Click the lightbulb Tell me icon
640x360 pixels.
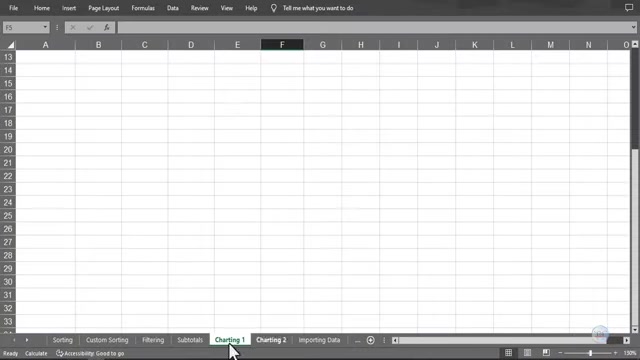(x=273, y=8)
